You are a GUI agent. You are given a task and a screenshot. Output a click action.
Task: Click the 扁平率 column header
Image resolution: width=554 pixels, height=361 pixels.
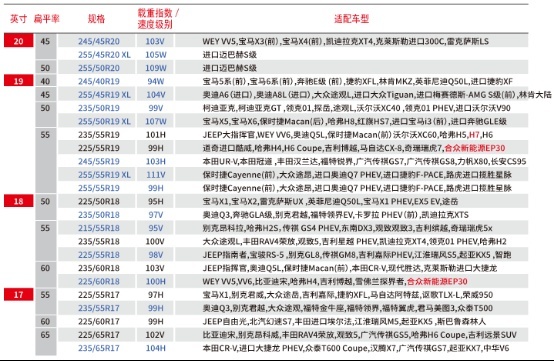tap(46, 19)
